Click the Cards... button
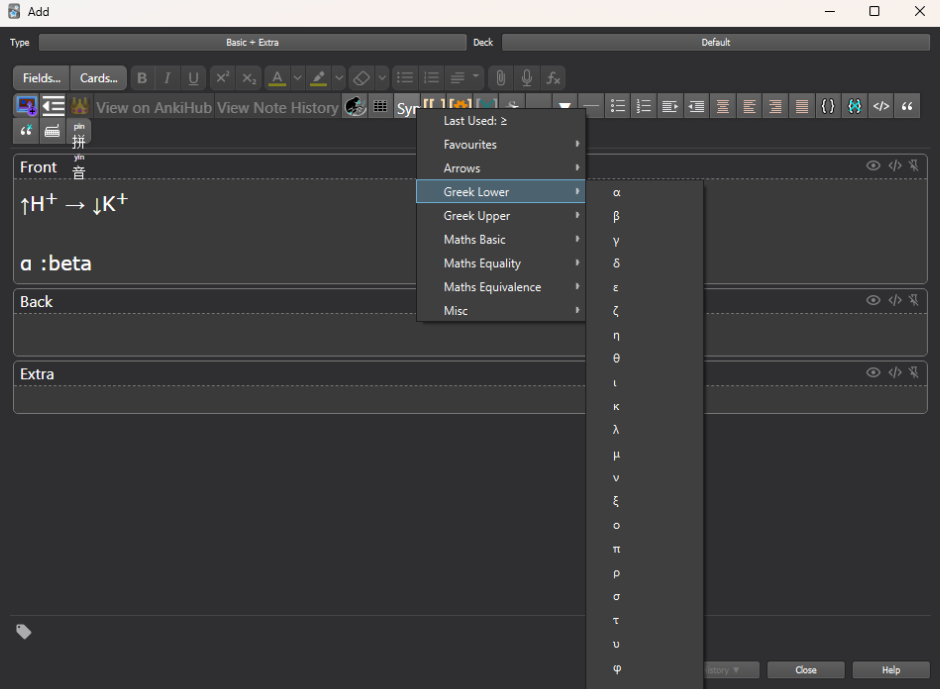Viewport: 940px width, 689px height. (x=98, y=78)
